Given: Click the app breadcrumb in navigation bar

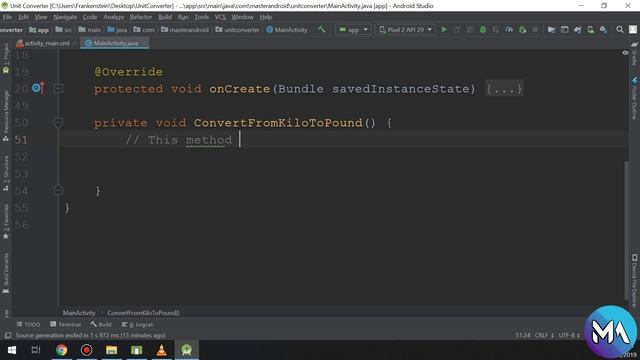Looking at the screenshot, I should pos(39,30).
